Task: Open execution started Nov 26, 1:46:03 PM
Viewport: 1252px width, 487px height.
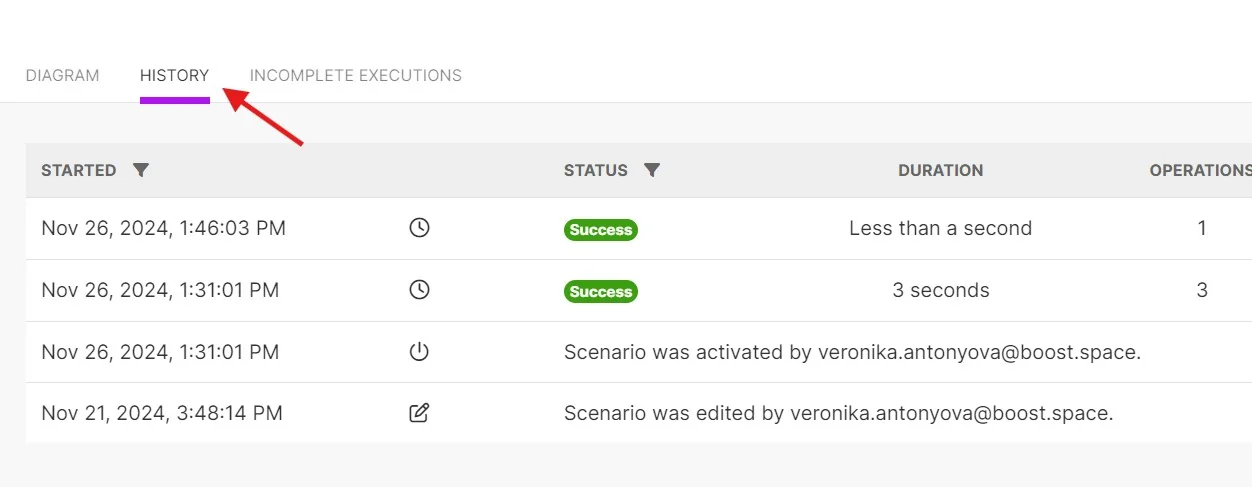Action: click(x=639, y=228)
